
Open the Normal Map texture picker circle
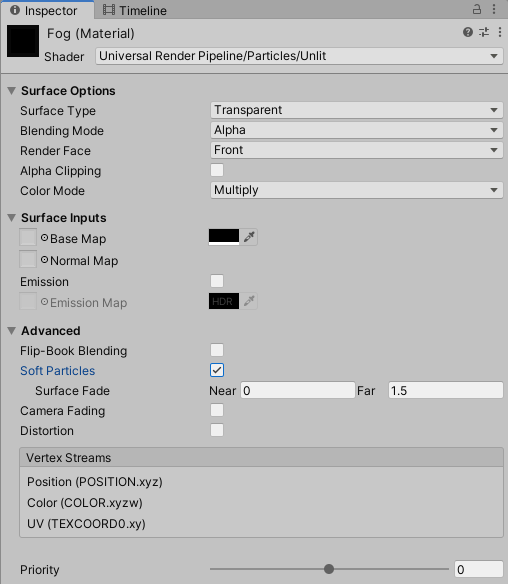pyautogui.click(x=44, y=260)
